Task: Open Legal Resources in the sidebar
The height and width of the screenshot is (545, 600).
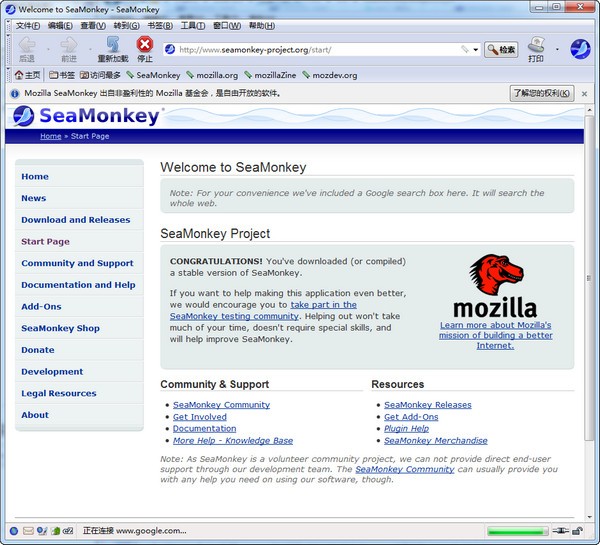Action: pyautogui.click(x=59, y=393)
